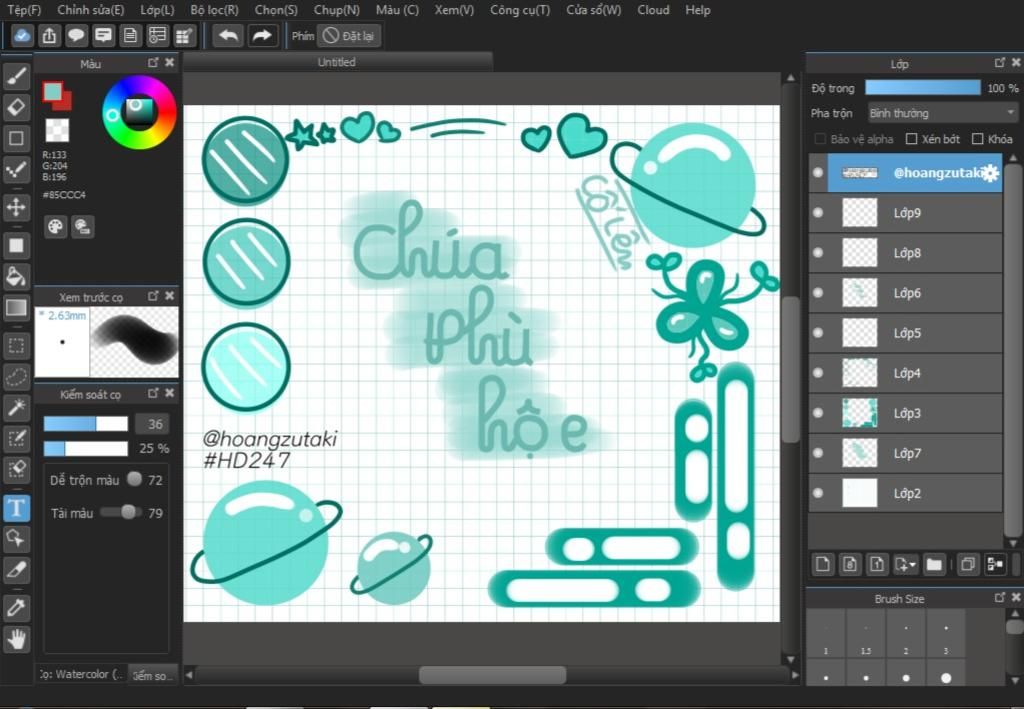Select the Select Eraser tool
The image size is (1024, 709).
(16, 469)
